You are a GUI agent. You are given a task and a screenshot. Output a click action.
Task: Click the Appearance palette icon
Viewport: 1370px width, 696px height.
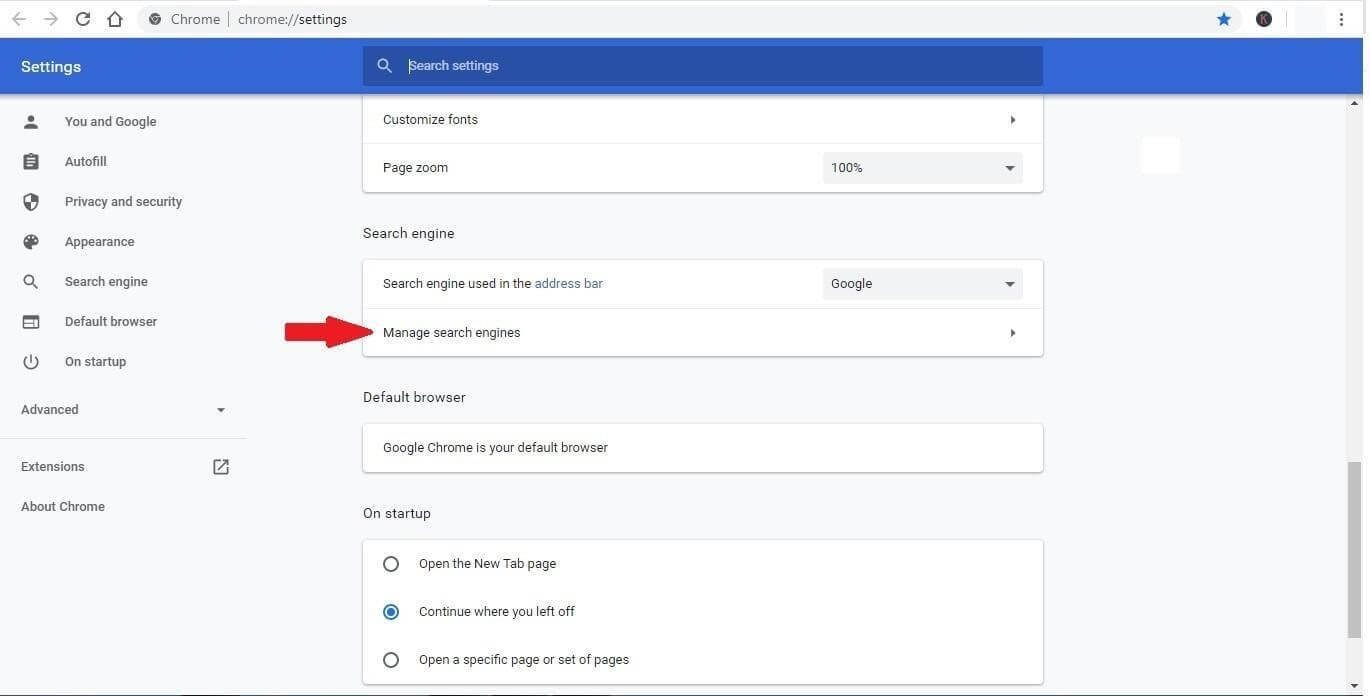(x=31, y=241)
